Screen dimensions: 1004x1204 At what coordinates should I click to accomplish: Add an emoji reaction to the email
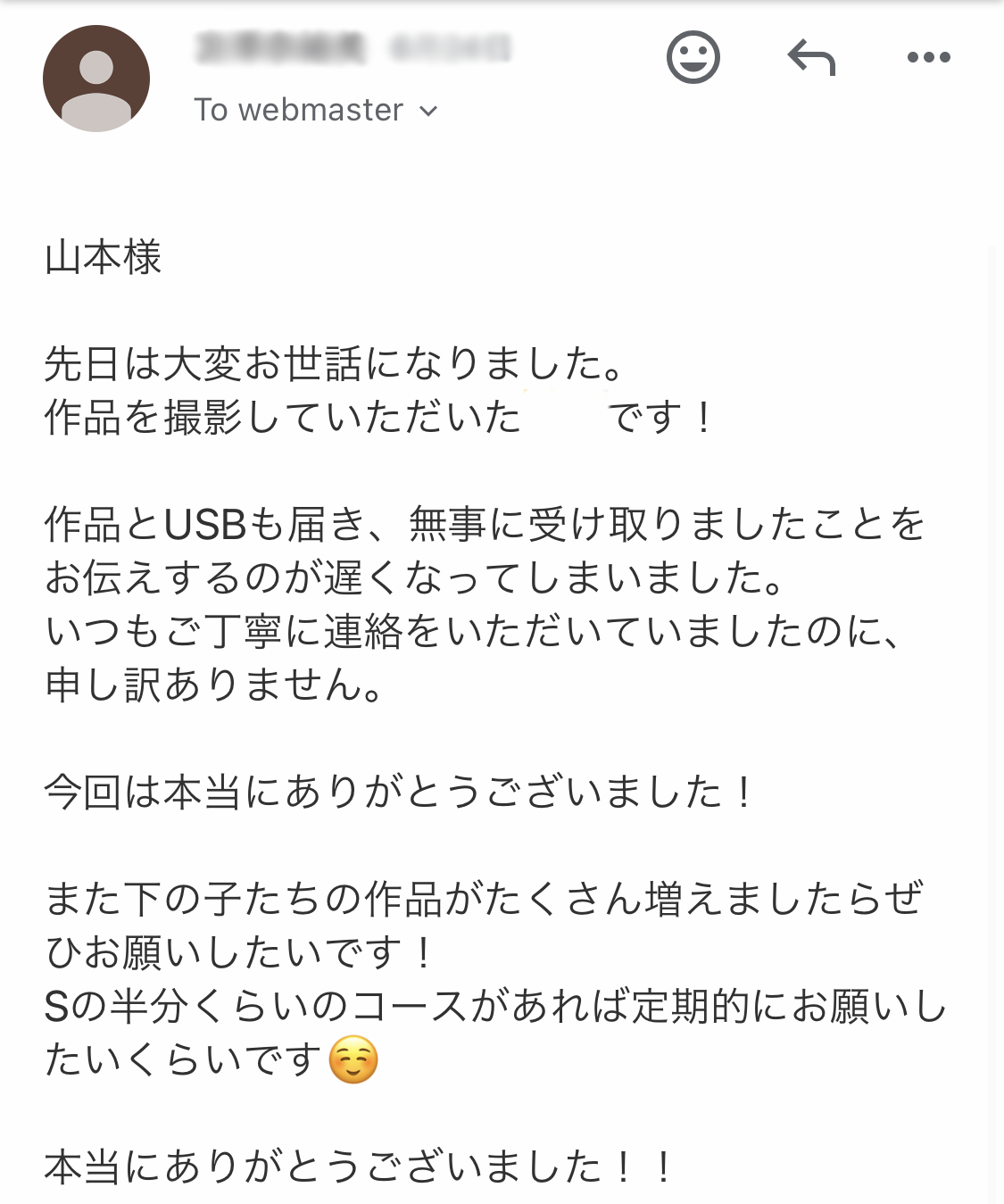pos(693,58)
